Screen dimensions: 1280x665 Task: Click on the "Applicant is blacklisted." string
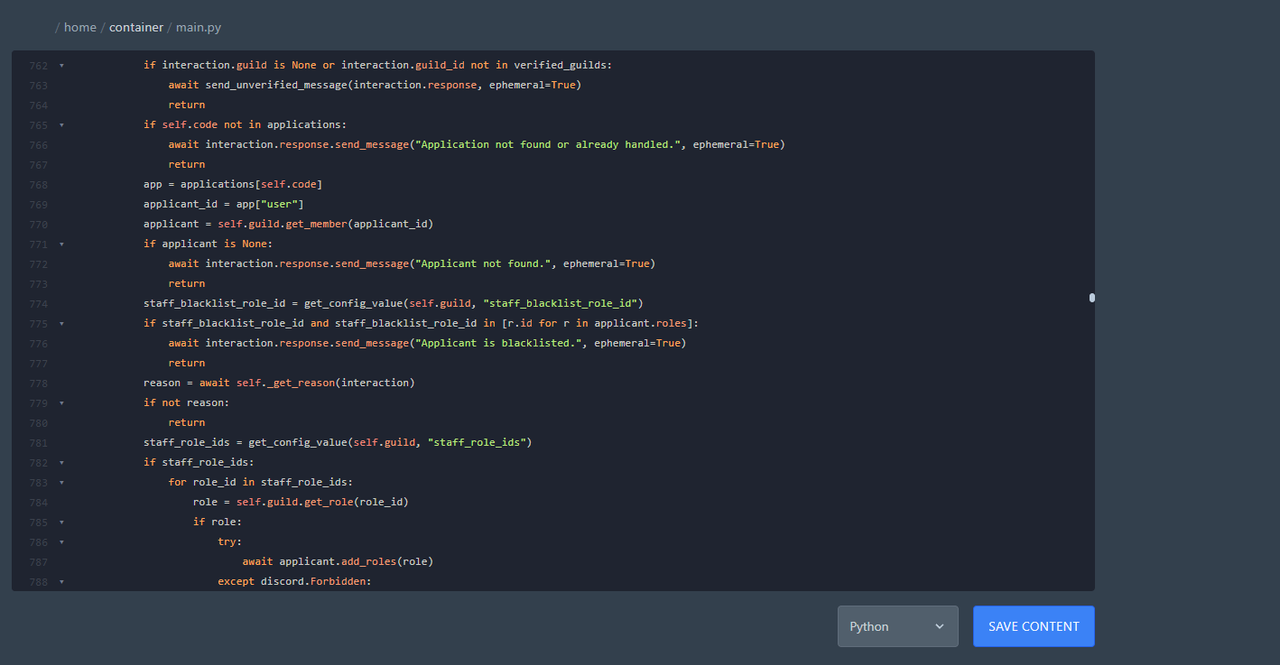pos(498,343)
